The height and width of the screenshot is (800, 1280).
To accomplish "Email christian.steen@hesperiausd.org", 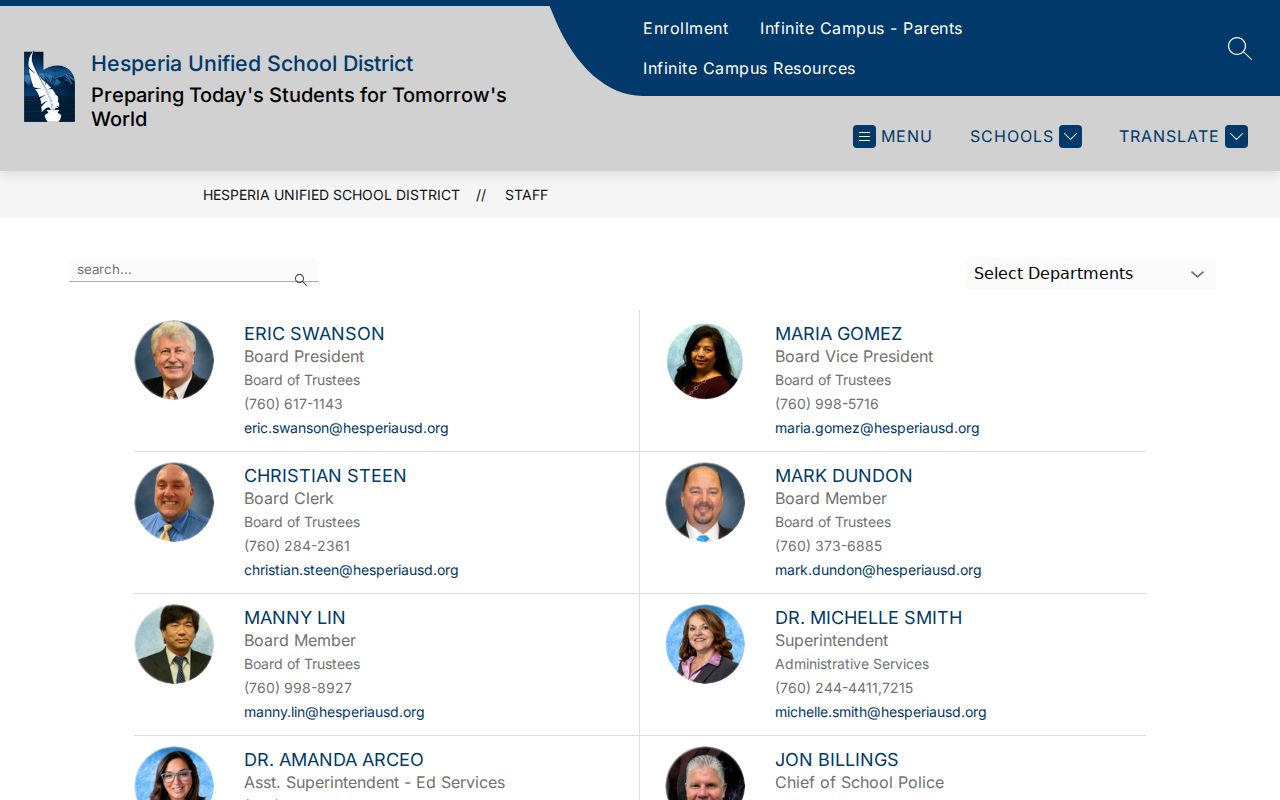I will click(351, 570).
